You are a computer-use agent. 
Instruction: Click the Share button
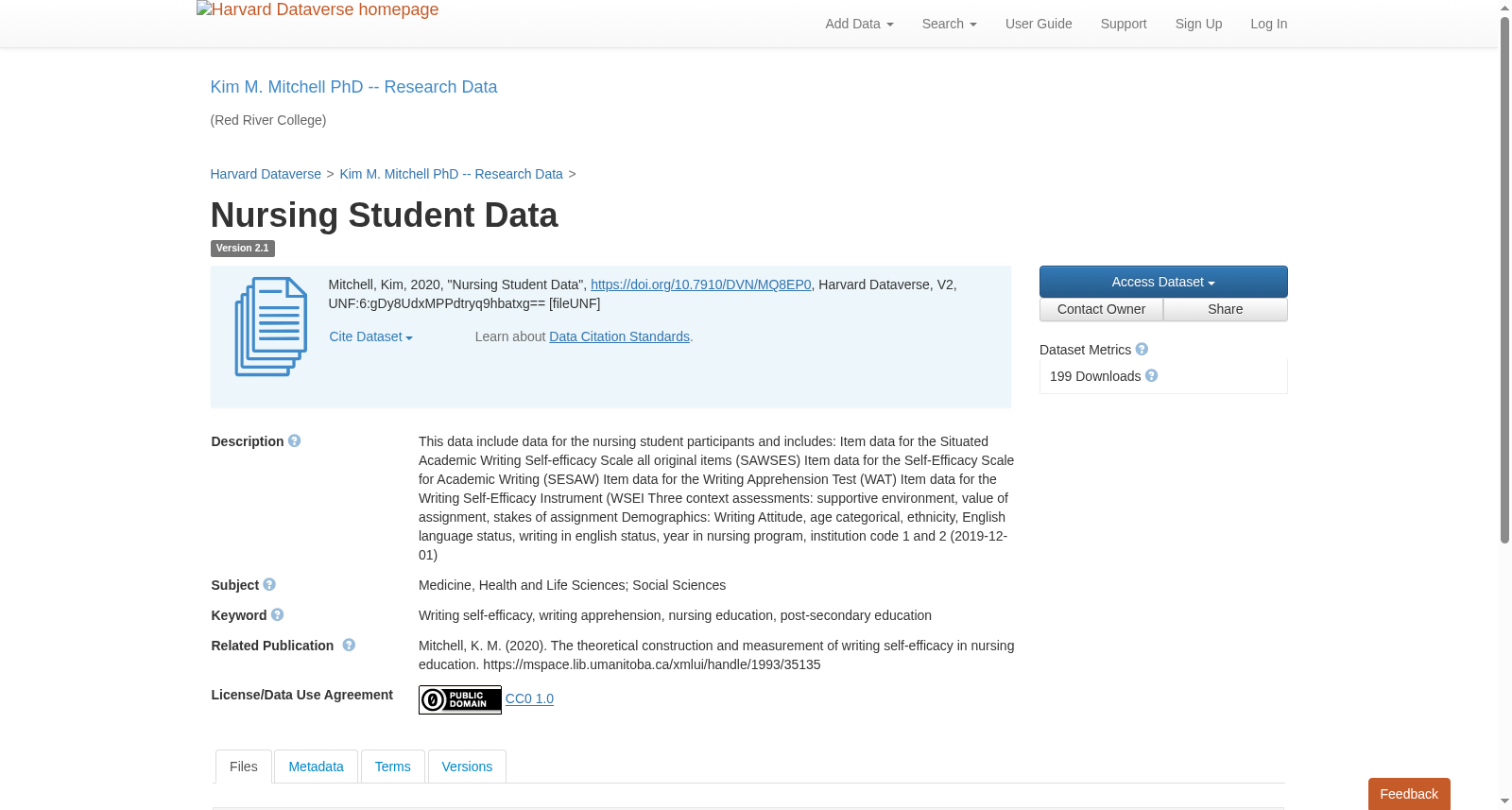(x=1225, y=310)
